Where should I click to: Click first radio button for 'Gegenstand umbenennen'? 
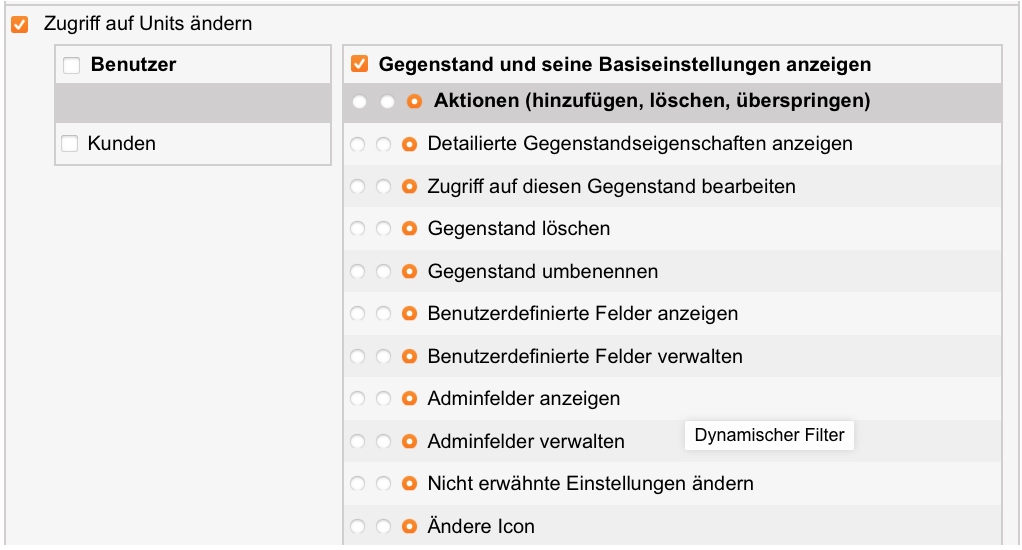(x=358, y=272)
